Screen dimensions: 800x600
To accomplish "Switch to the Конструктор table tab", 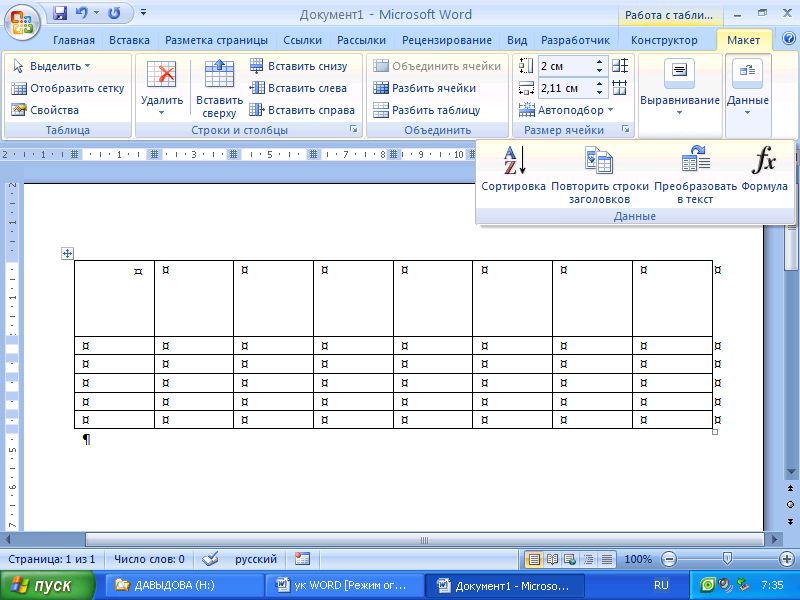I will click(x=664, y=40).
